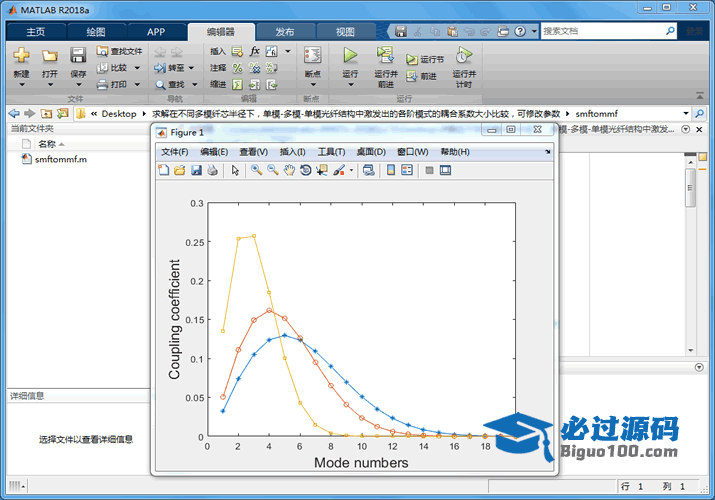Click Link Plot icon in Figure toolbar
The height and width of the screenshot is (500, 715).
point(368,170)
